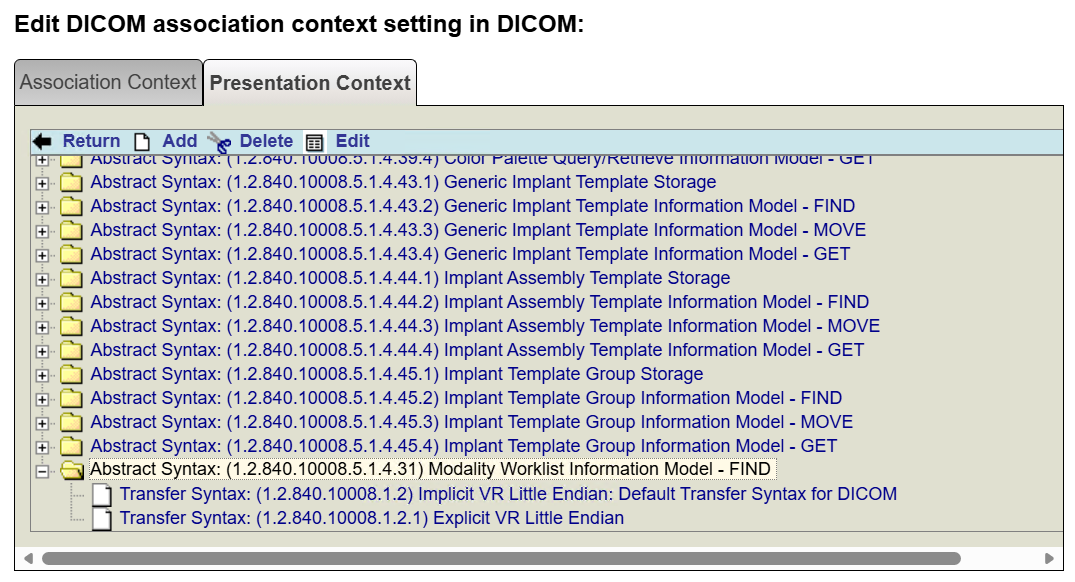Click the Delete toolbar link
This screenshot has height=582, width=1075.
point(266,141)
